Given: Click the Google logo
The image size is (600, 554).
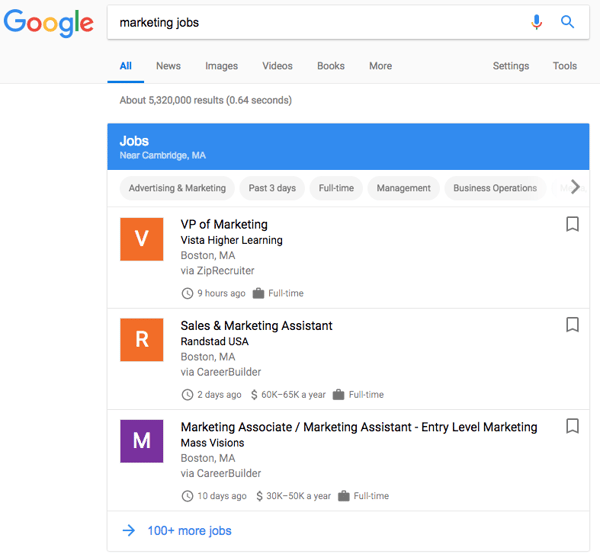Looking at the screenshot, I should pos(48,24).
